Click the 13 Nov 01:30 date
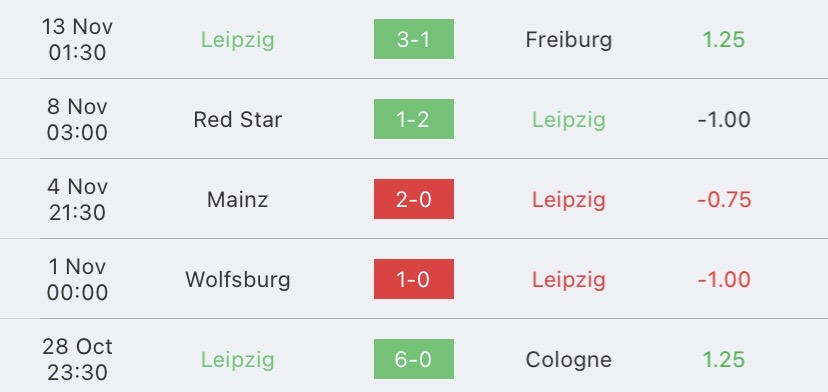This screenshot has height=392, width=828. click(78, 40)
